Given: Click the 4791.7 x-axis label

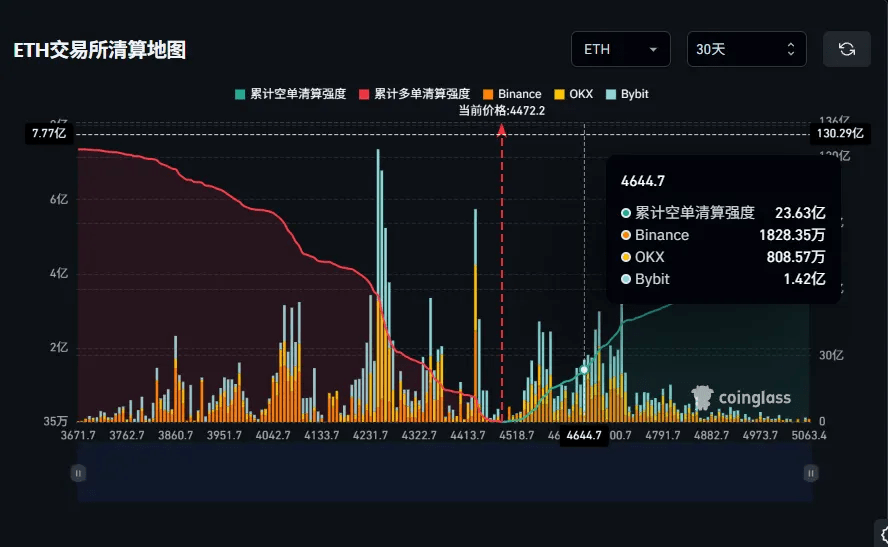Looking at the screenshot, I should 663,435.
